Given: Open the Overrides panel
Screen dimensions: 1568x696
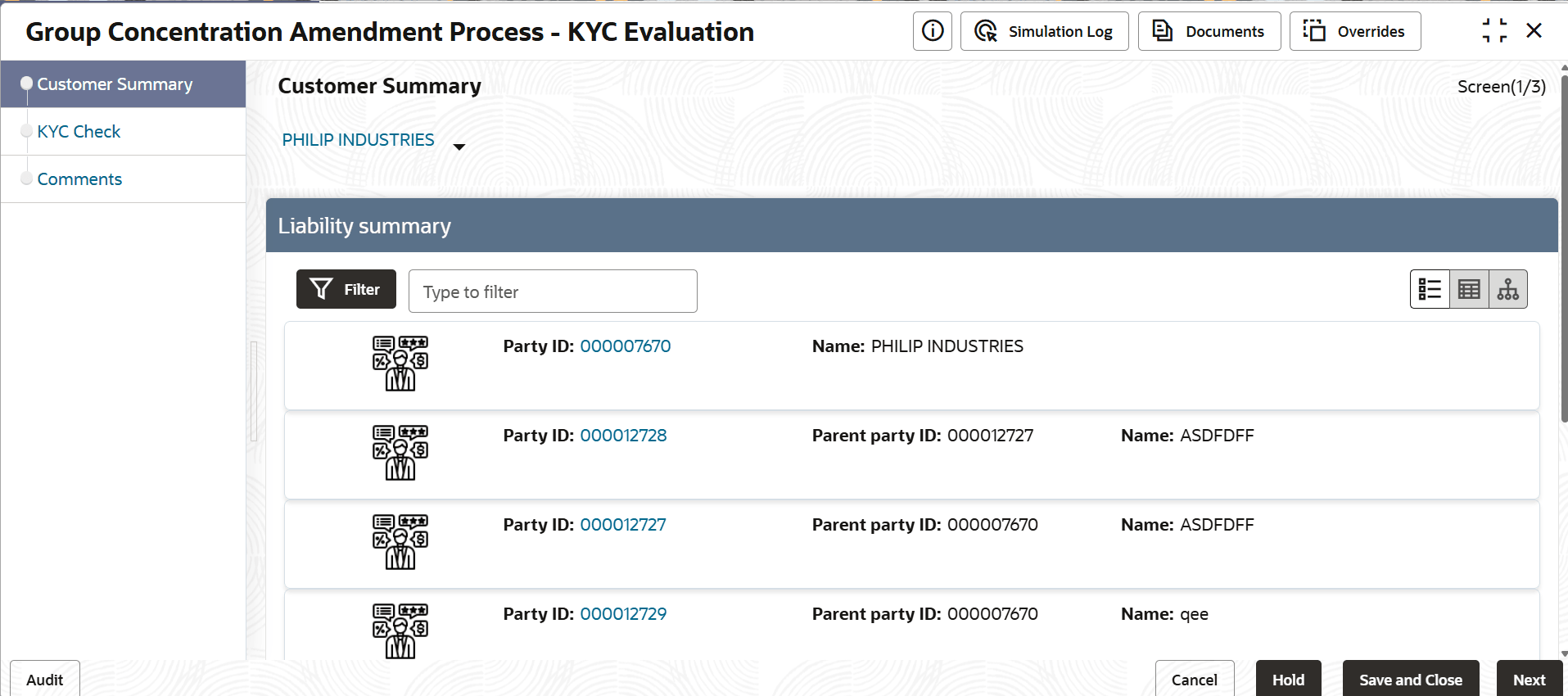Looking at the screenshot, I should pyautogui.click(x=1355, y=31).
